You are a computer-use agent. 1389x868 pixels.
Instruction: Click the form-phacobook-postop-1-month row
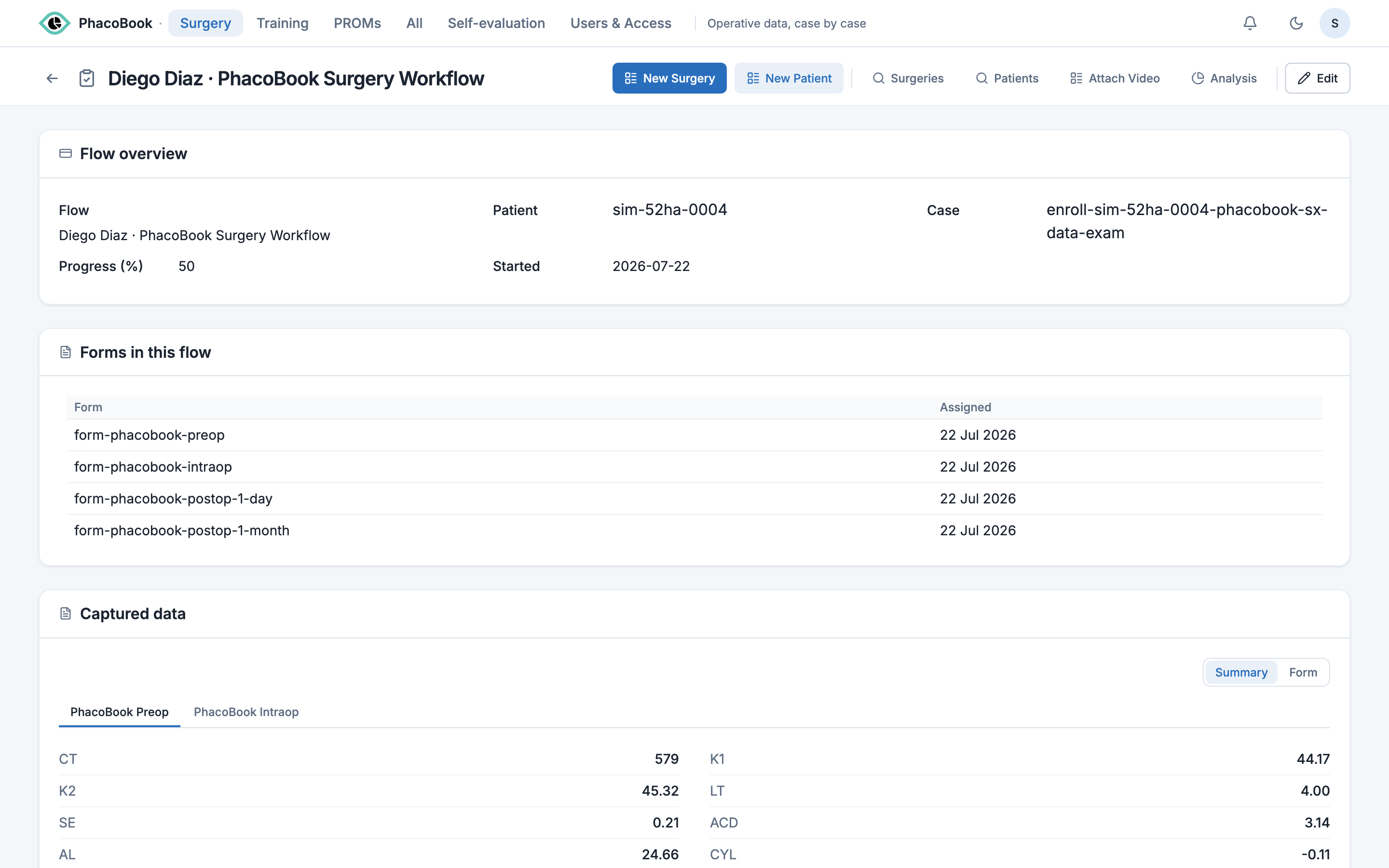pos(694,530)
